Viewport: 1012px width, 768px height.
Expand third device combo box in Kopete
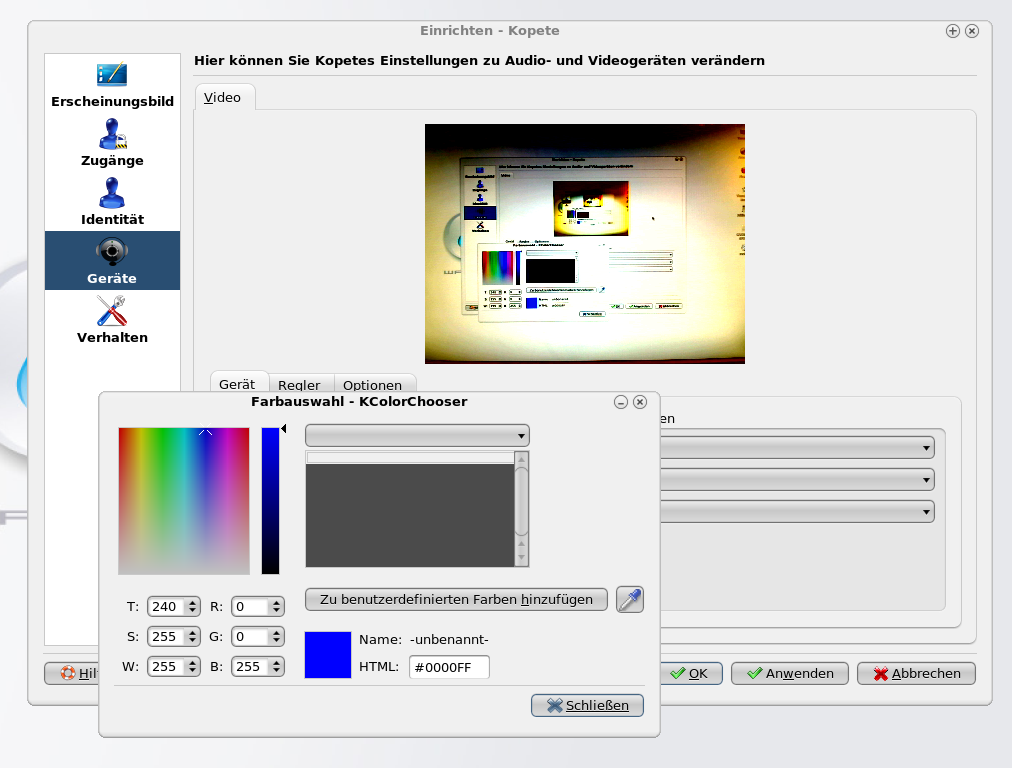click(x=797, y=512)
